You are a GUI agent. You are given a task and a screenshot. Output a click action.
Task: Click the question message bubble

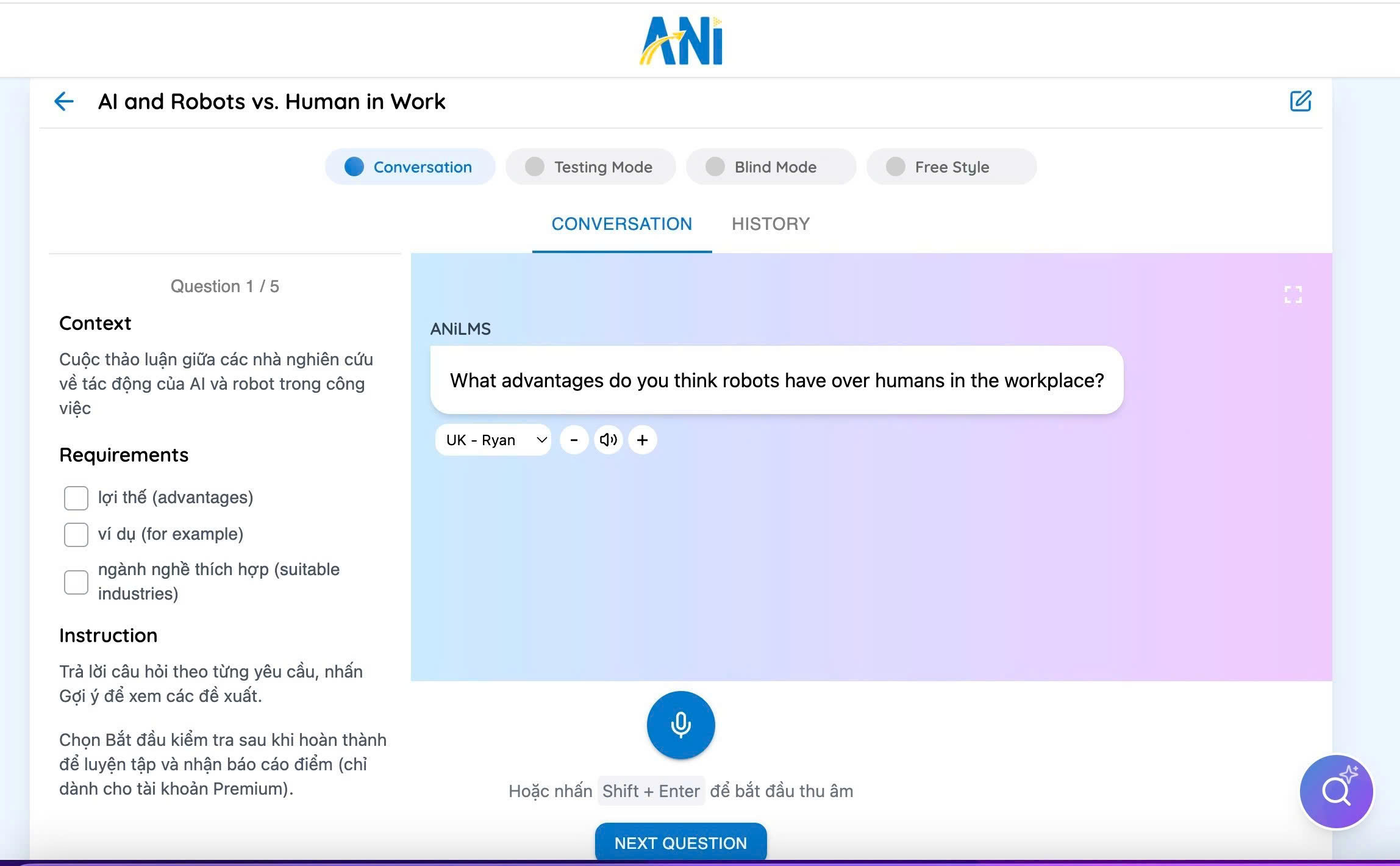click(776, 381)
